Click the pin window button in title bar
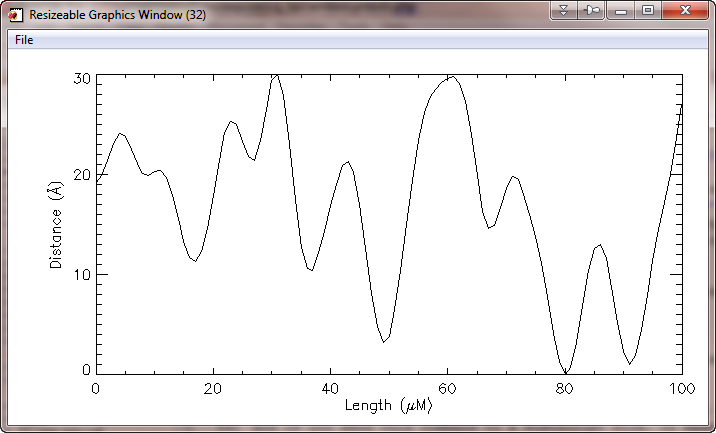The height and width of the screenshot is (433, 716). 592,10
